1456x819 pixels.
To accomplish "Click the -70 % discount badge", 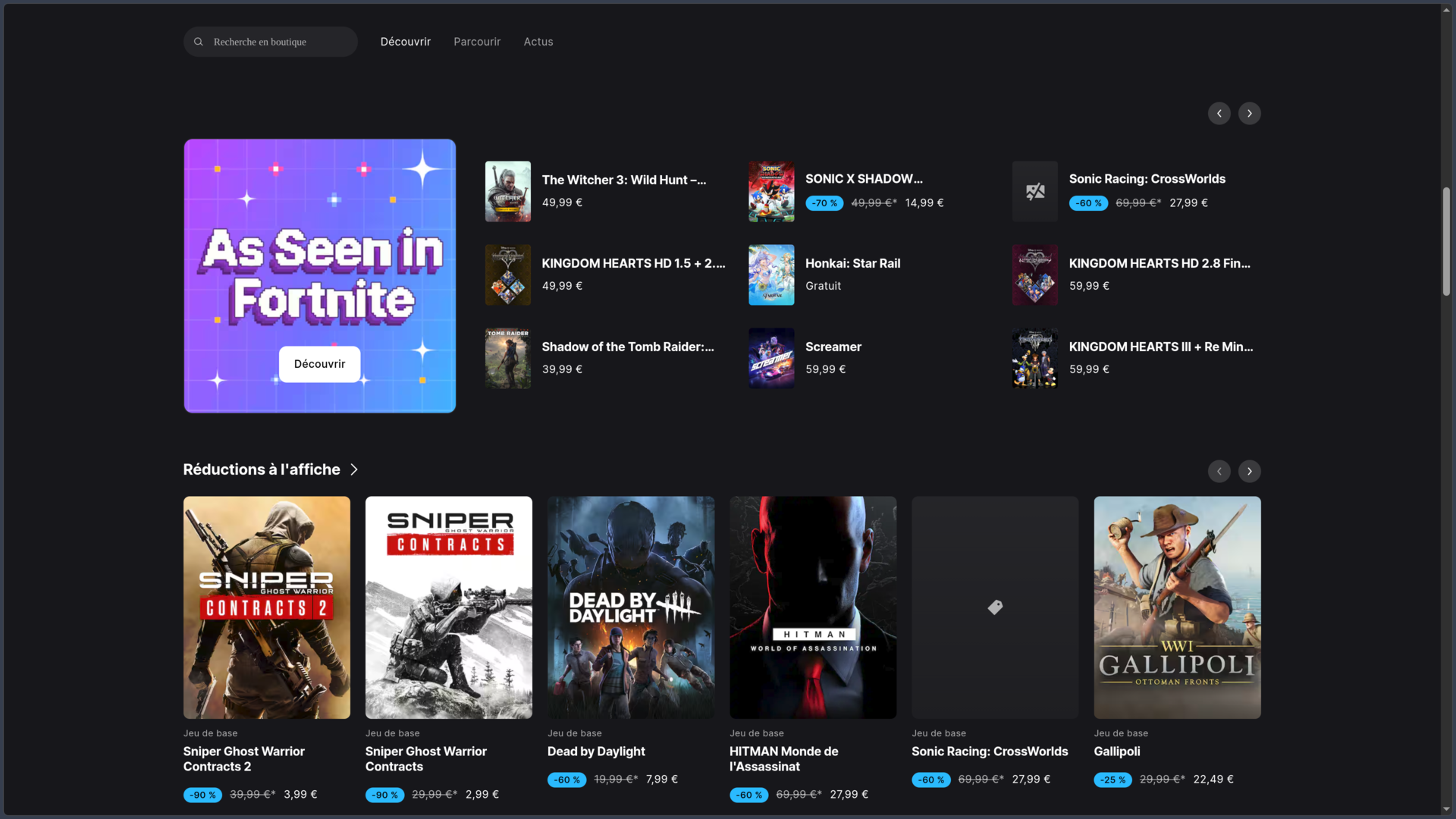I will (x=824, y=203).
